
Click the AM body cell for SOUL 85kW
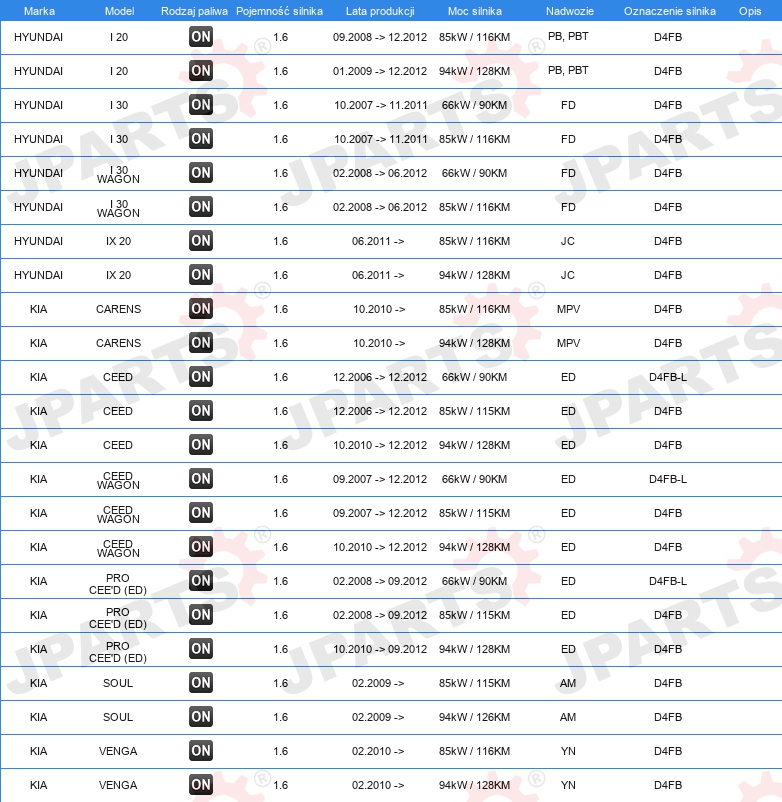click(568, 683)
